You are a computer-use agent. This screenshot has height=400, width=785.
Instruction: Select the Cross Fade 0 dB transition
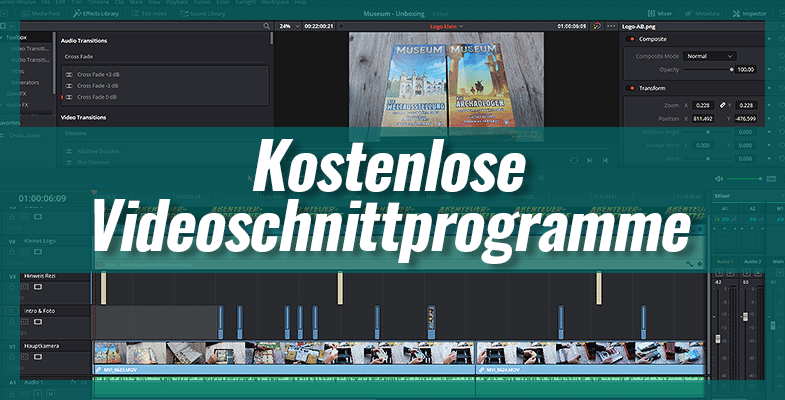[x=100, y=97]
